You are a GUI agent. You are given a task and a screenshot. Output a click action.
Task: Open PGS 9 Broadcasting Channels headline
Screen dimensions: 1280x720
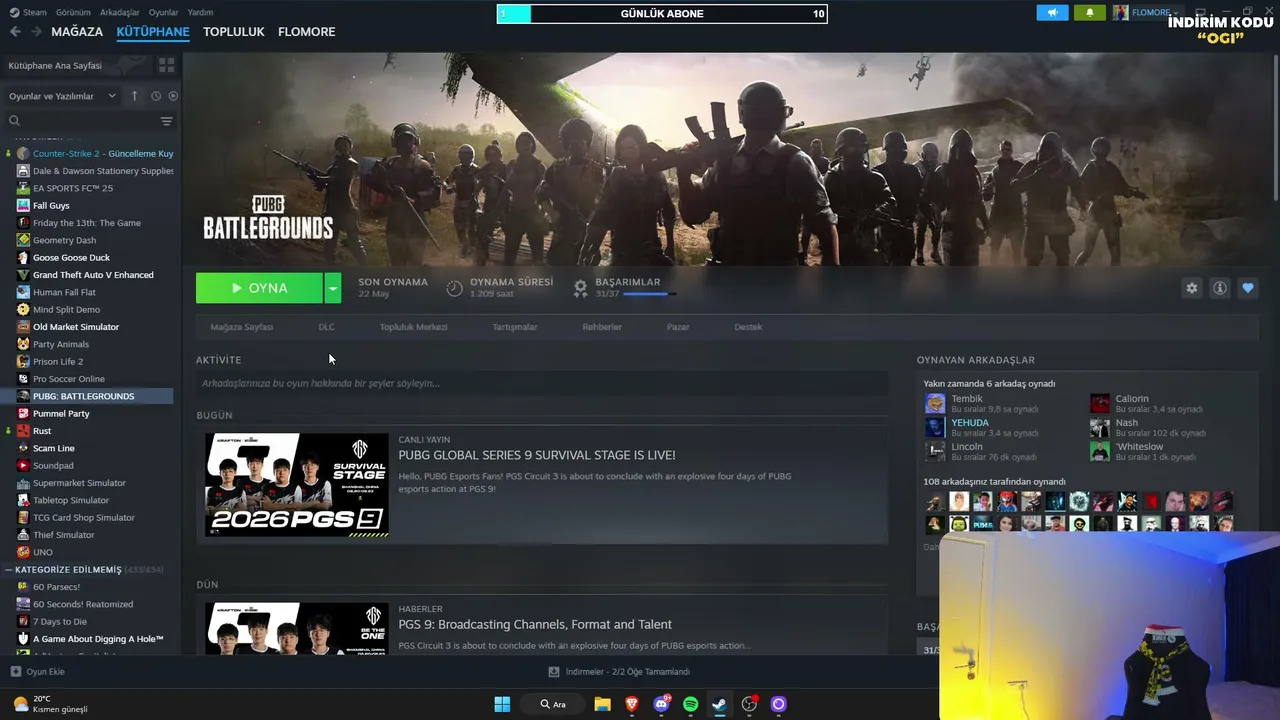click(x=535, y=625)
